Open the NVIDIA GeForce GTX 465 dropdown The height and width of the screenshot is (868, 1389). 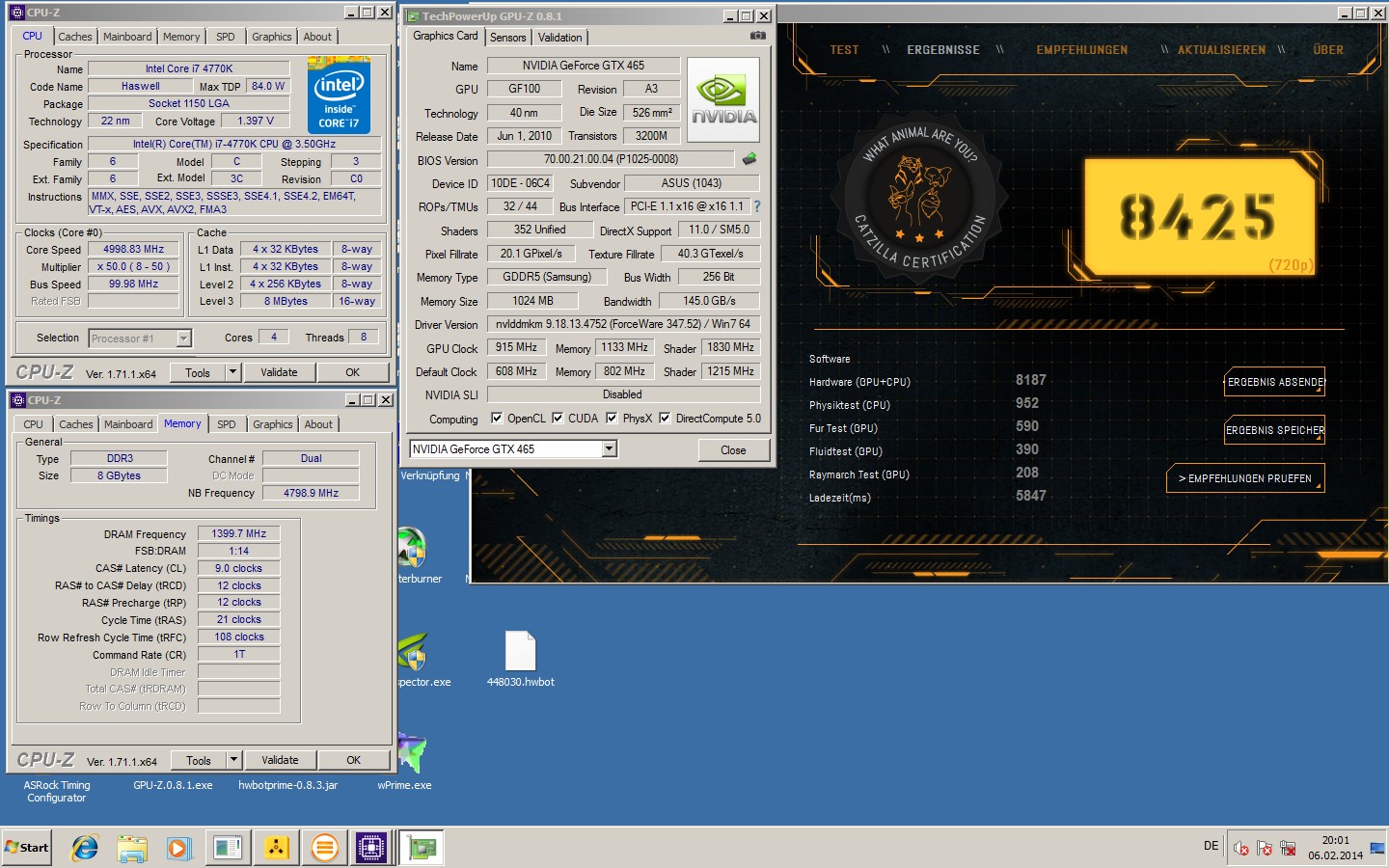609,448
